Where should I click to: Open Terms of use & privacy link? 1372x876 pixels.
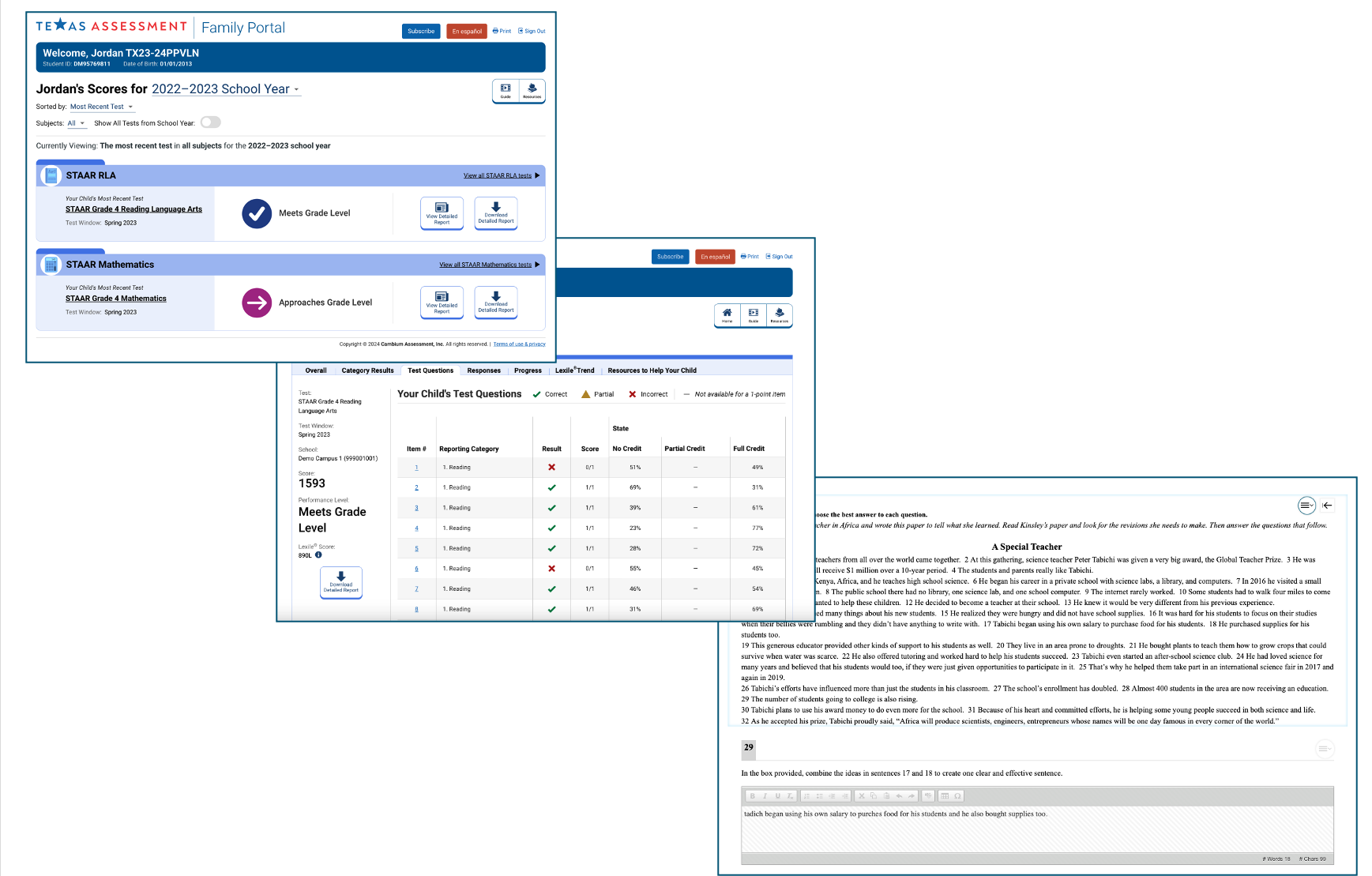click(x=519, y=344)
